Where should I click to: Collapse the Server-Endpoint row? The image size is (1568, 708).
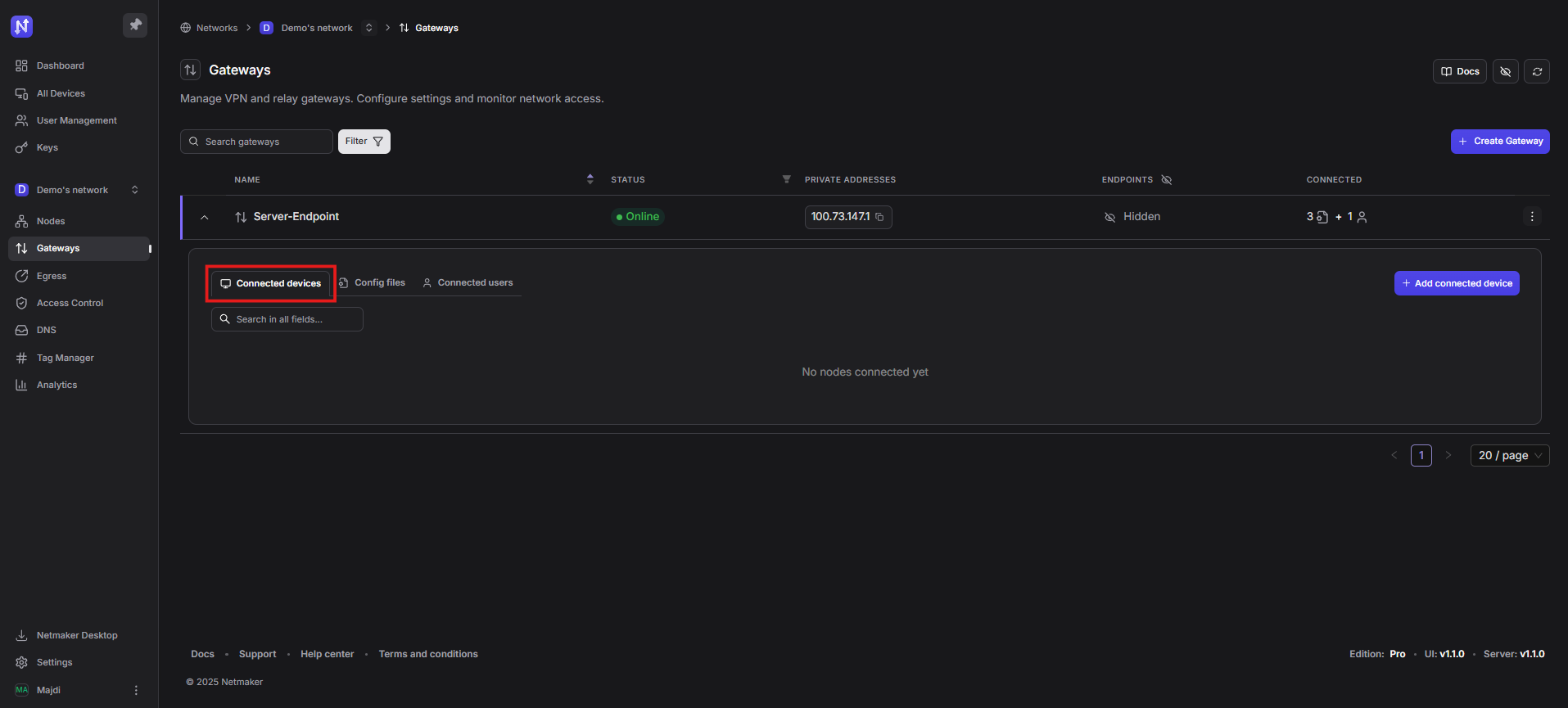205,217
